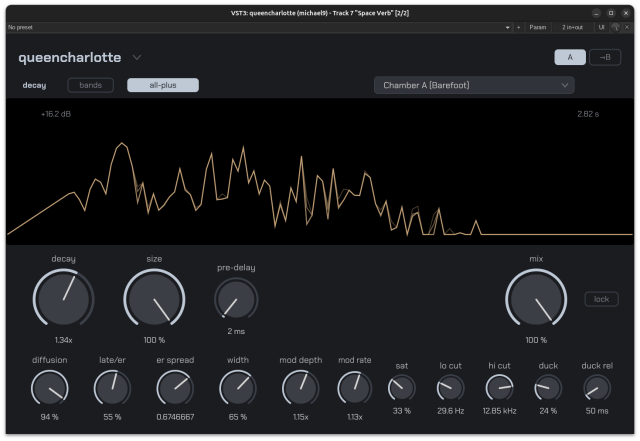The width and height of the screenshot is (640, 441).
Task: Click the 1.13x mod rate value
Action: pyautogui.click(x=355, y=417)
